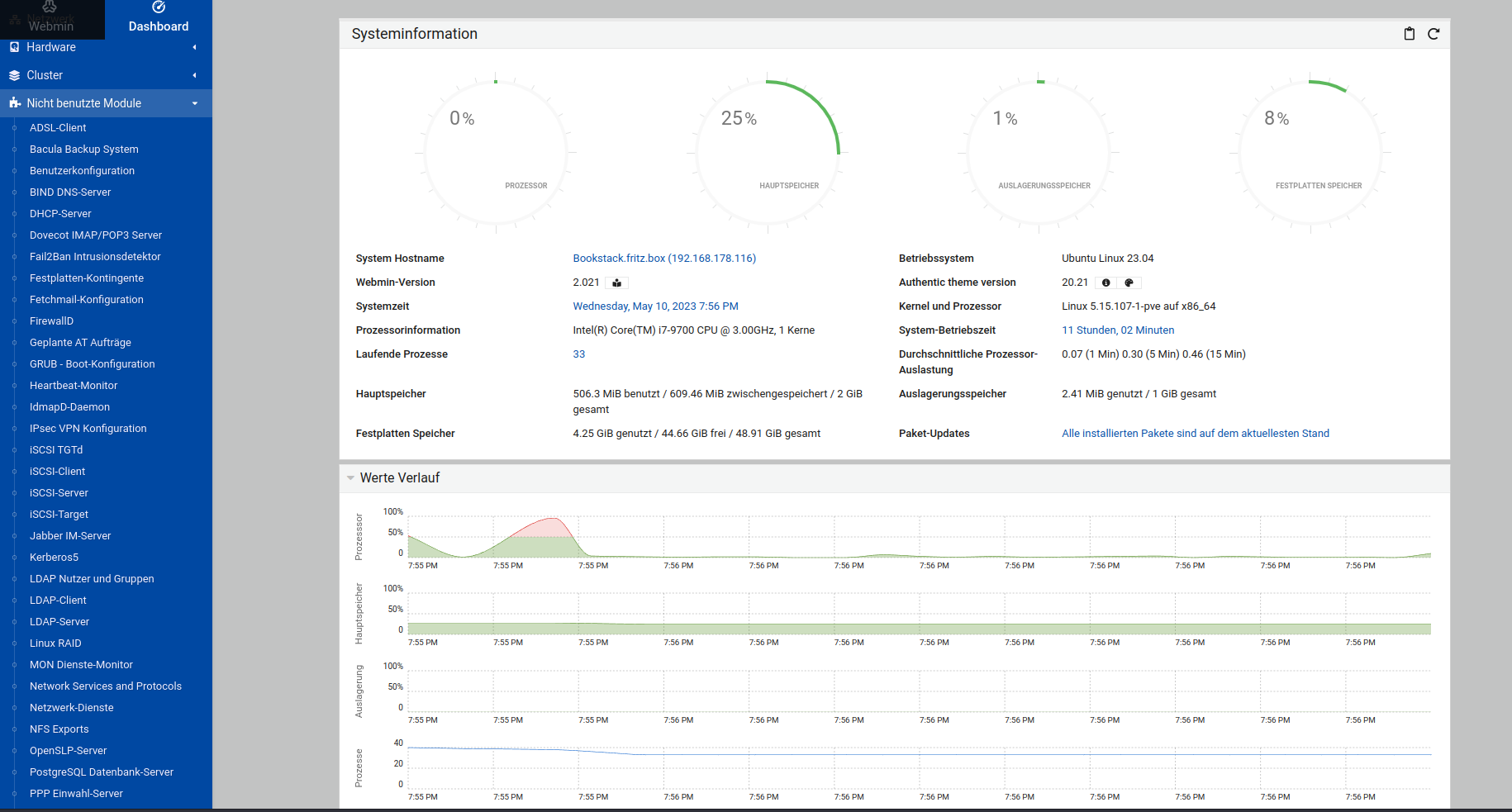Click the Hardware hard-disk icon
Viewport: 1512px width, 812px height.
tap(15, 47)
